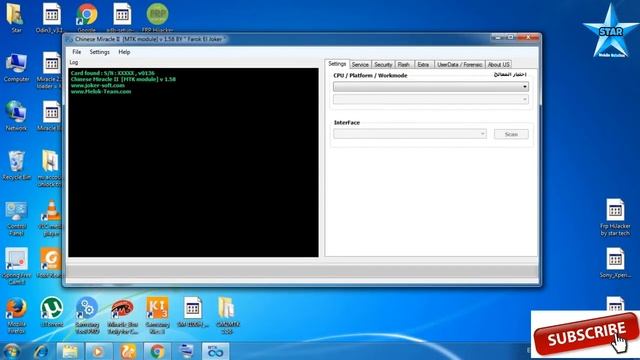Viewport: 640px width, 360px height.
Task: Open the Odin3 desktop file
Action: [50, 18]
